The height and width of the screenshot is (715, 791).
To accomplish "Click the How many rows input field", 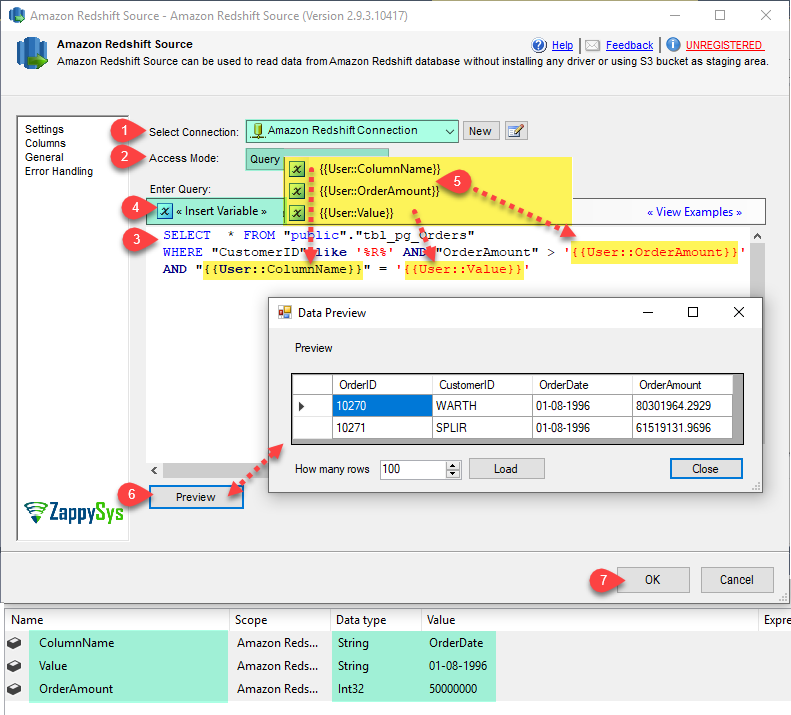I will pyautogui.click(x=414, y=469).
